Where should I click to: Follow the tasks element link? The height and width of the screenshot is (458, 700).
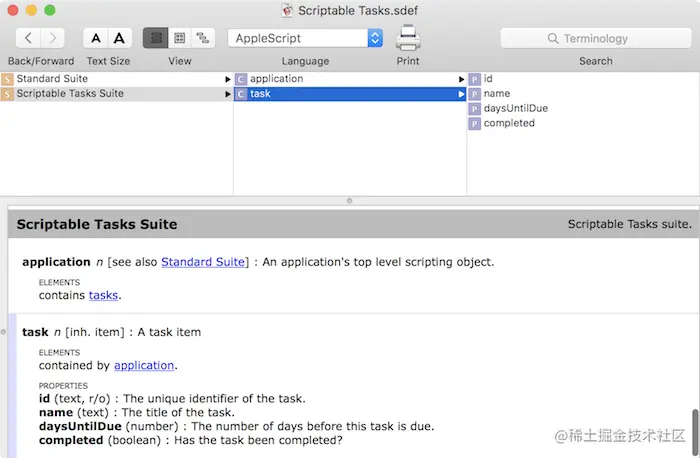(103, 296)
